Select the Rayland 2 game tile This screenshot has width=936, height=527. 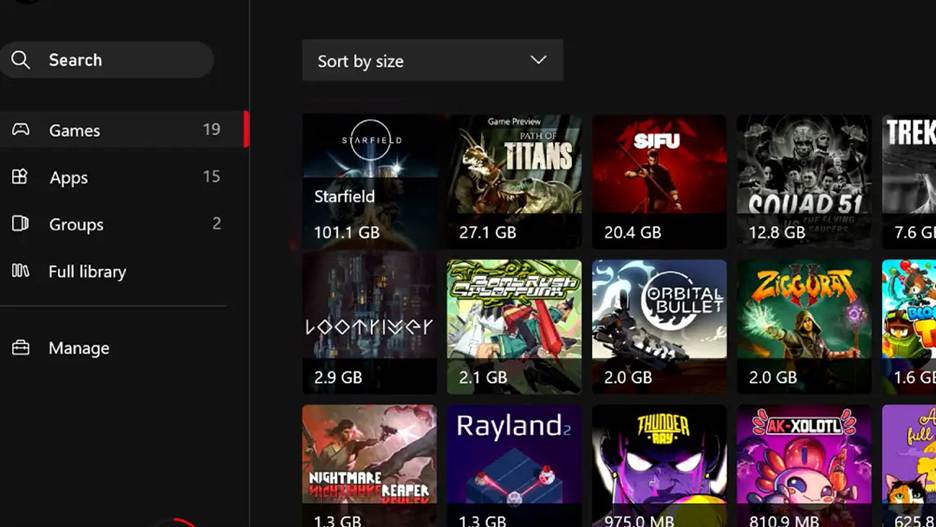point(514,465)
